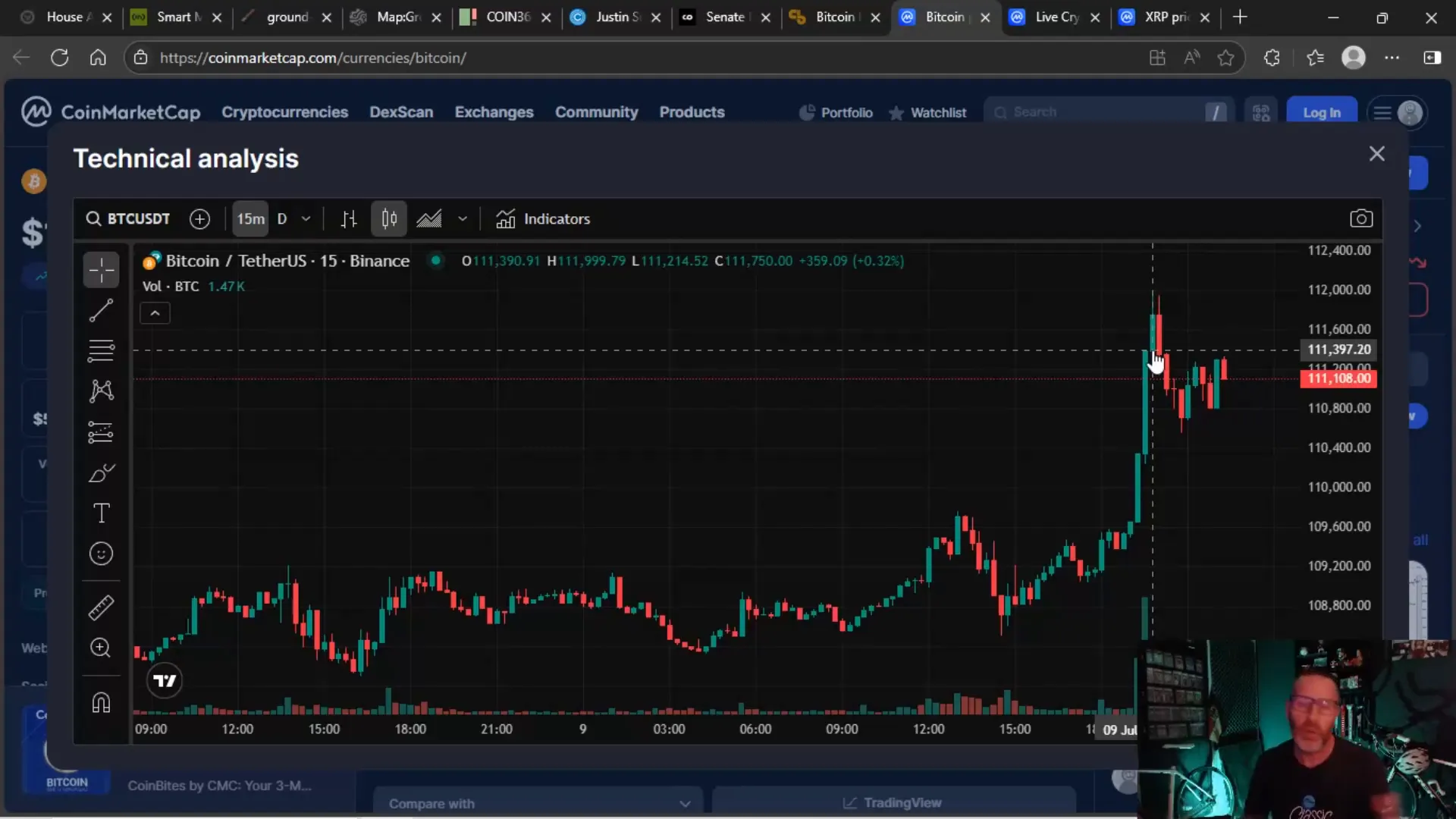
Task: Open browser settings and more menu
Action: pos(1392,58)
